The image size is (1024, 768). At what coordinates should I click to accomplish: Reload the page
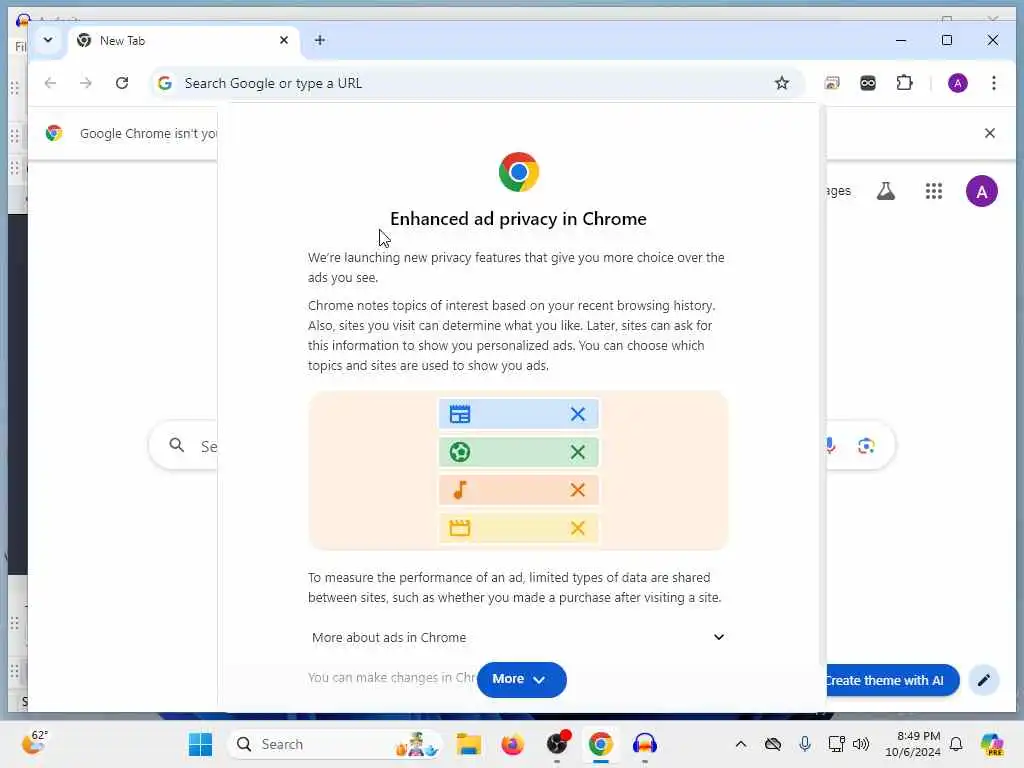(121, 83)
